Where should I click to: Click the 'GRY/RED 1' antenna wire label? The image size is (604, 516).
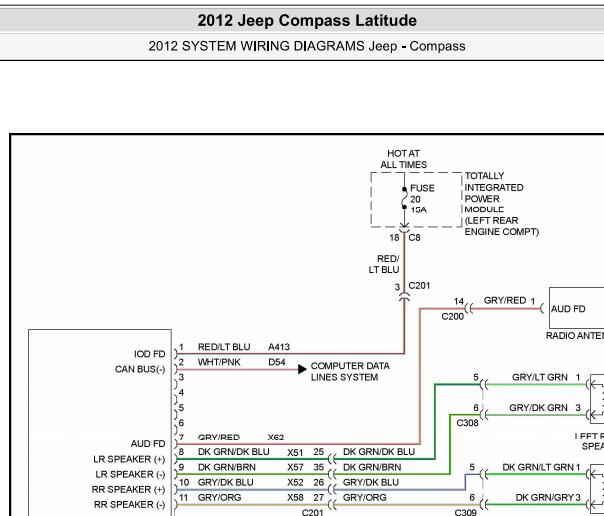click(509, 300)
